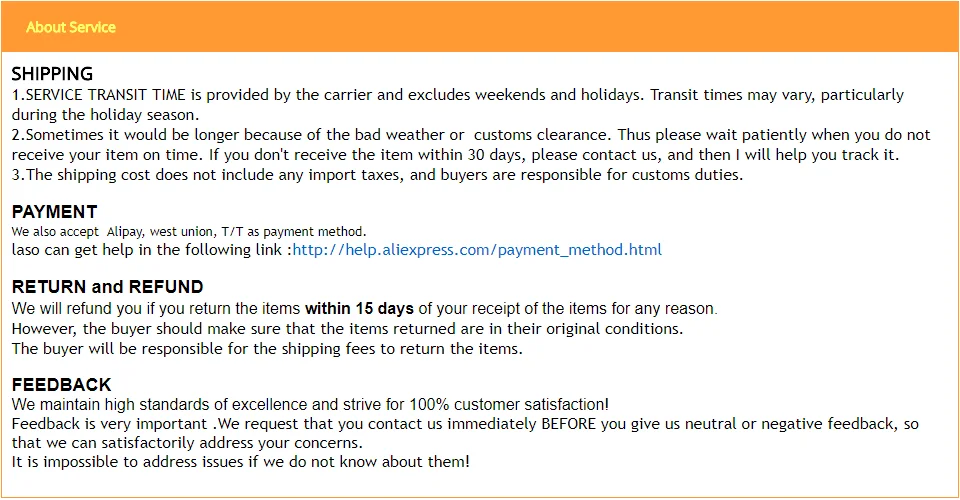Click the "impossible to address issues" sentence
960x500 pixels.
click(241, 462)
